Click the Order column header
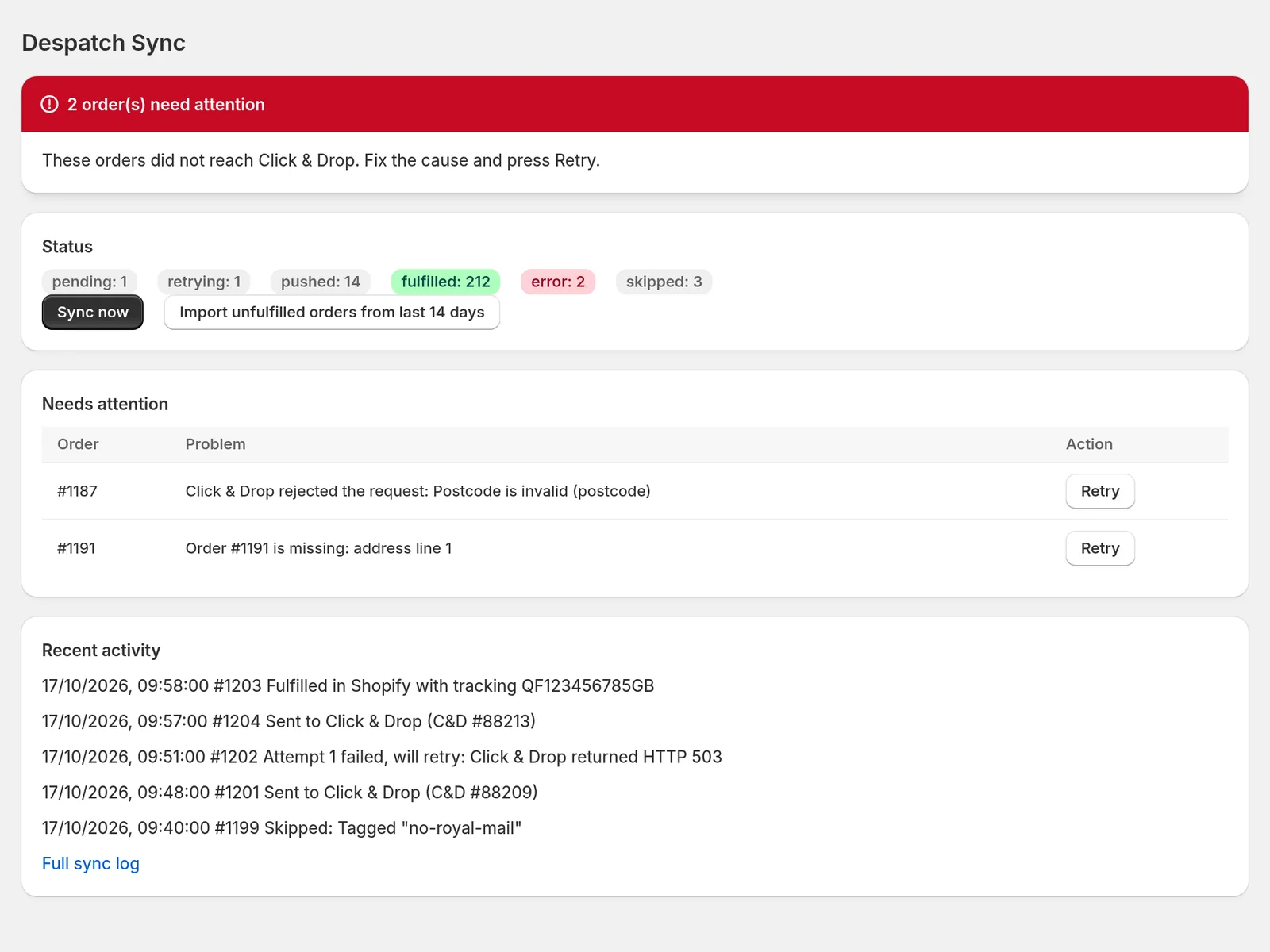The width and height of the screenshot is (1270, 952). pyautogui.click(x=78, y=444)
